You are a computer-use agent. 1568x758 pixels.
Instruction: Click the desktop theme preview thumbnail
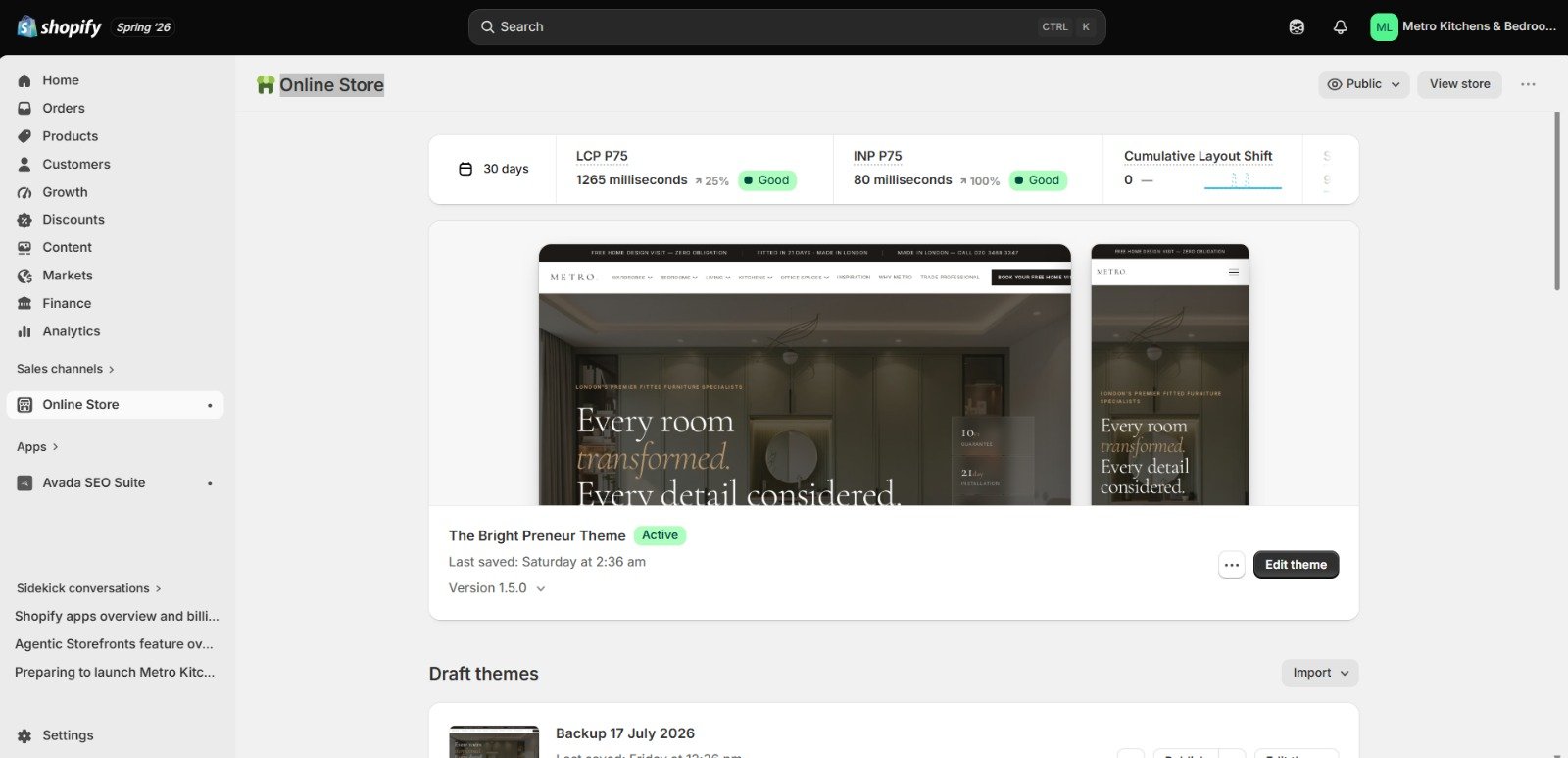(805, 375)
